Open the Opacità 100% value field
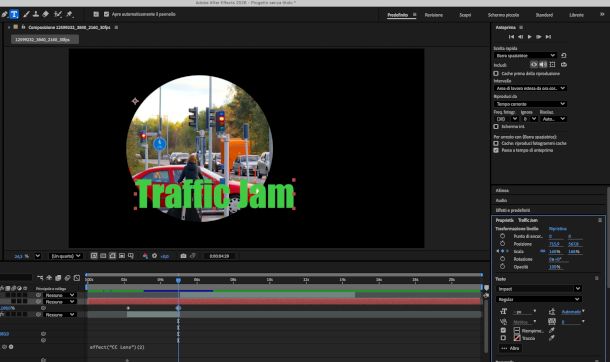The image size is (610, 362). [555, 267]
